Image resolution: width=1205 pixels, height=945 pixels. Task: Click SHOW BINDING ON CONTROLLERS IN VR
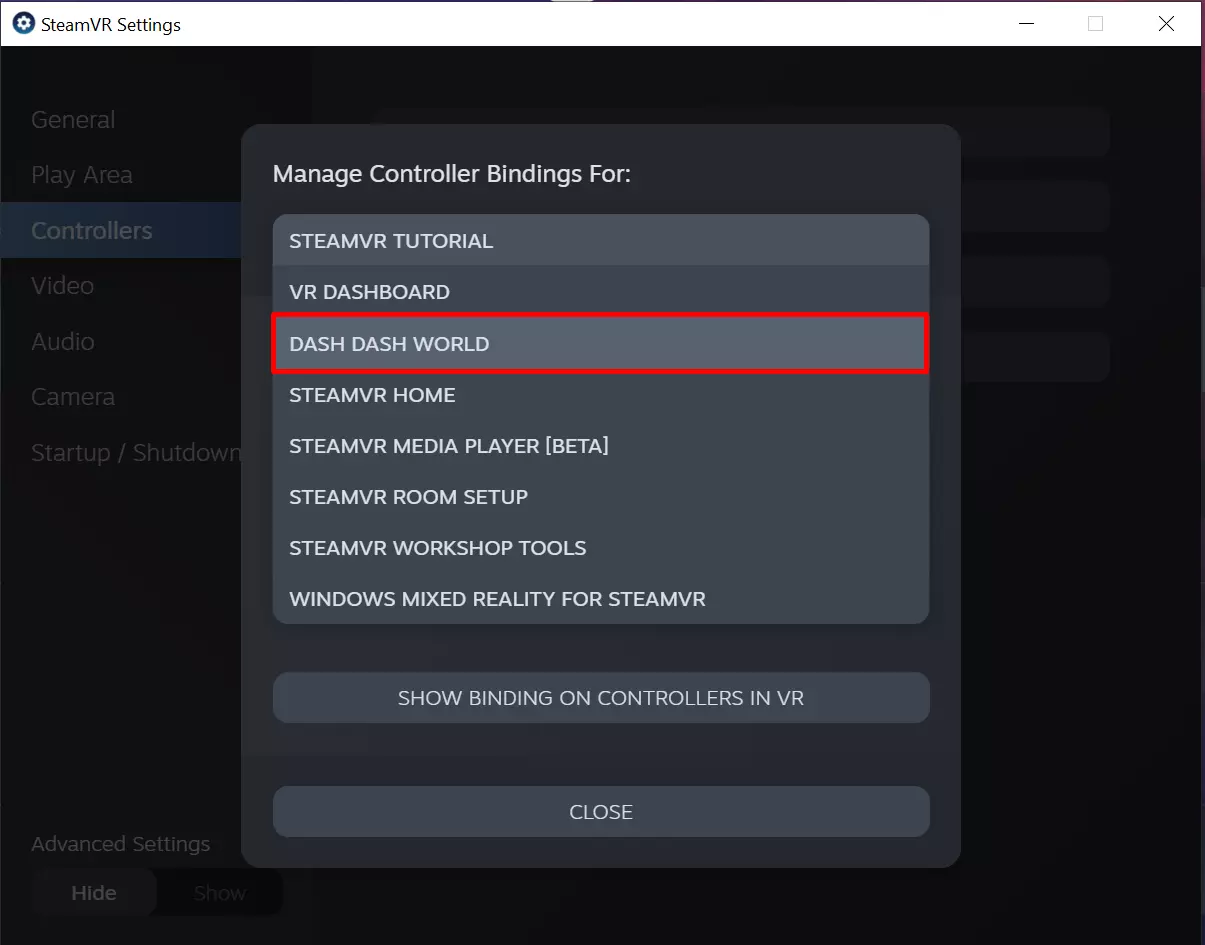pos(601,698)
